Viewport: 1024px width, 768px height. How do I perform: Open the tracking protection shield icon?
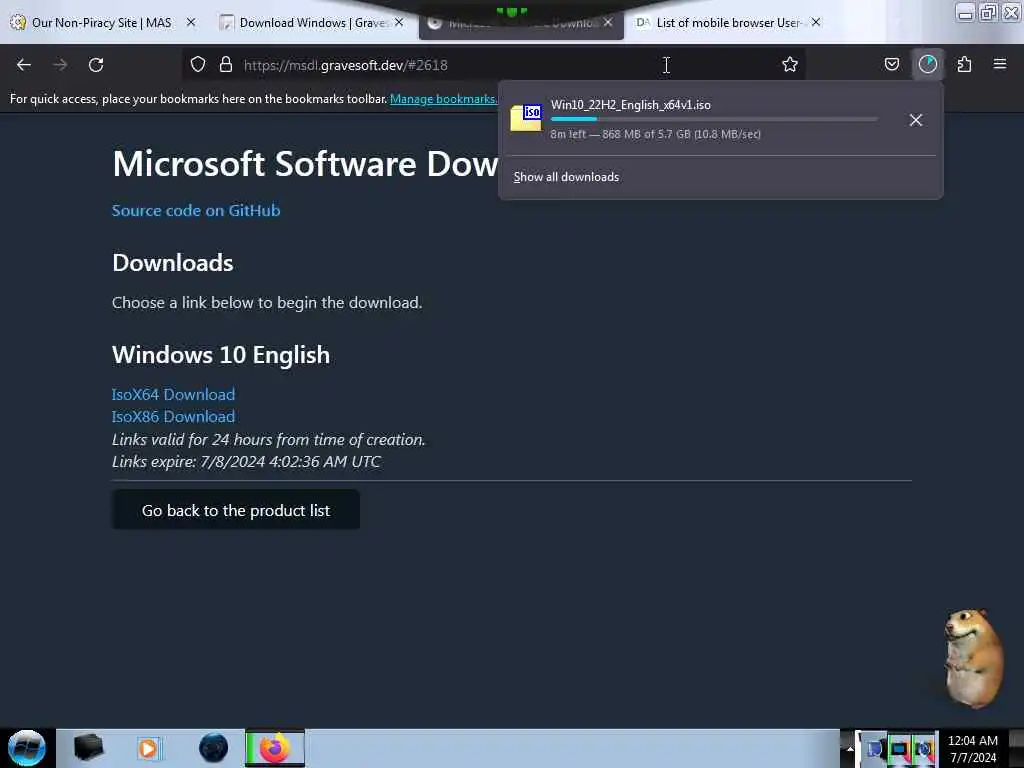[x=198, y=65]
